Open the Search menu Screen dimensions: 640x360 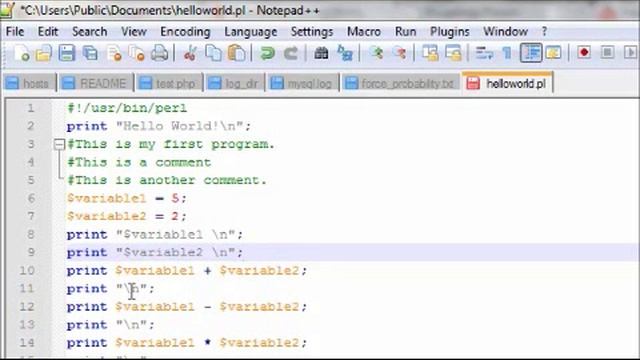coord(89,31)
